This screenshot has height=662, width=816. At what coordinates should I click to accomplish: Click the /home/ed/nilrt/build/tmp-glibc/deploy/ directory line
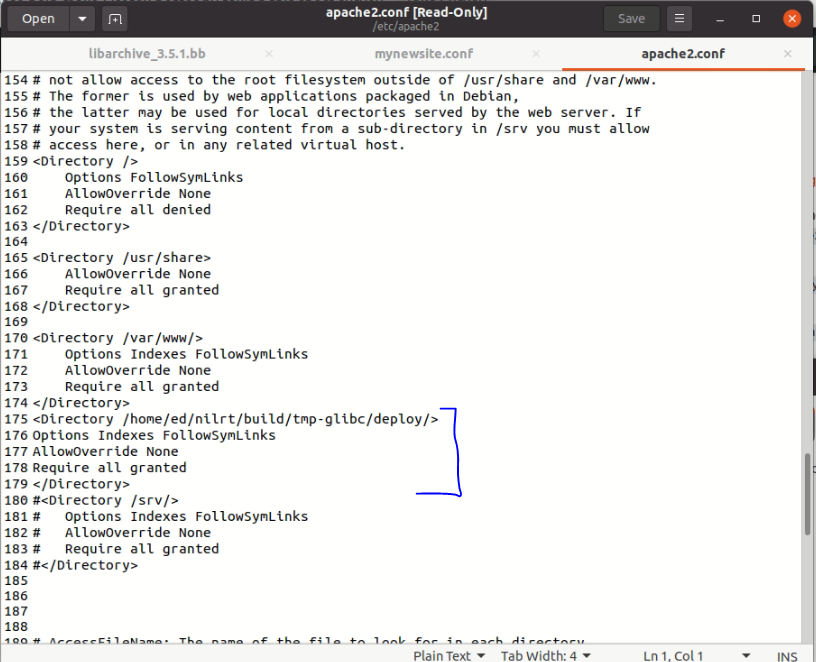point(235,419)
